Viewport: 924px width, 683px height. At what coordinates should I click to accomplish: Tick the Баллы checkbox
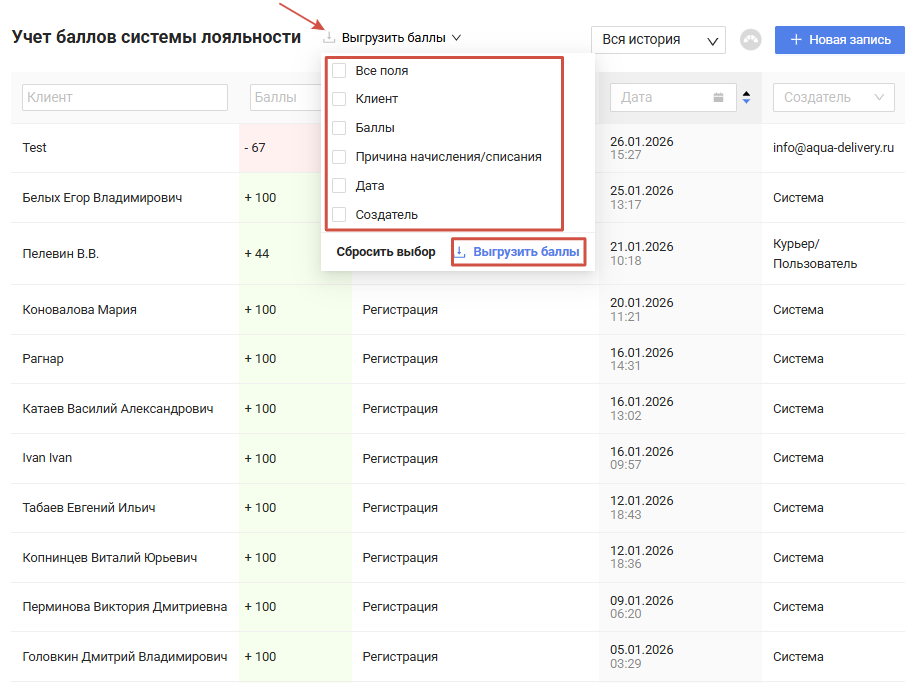(339, 128)
